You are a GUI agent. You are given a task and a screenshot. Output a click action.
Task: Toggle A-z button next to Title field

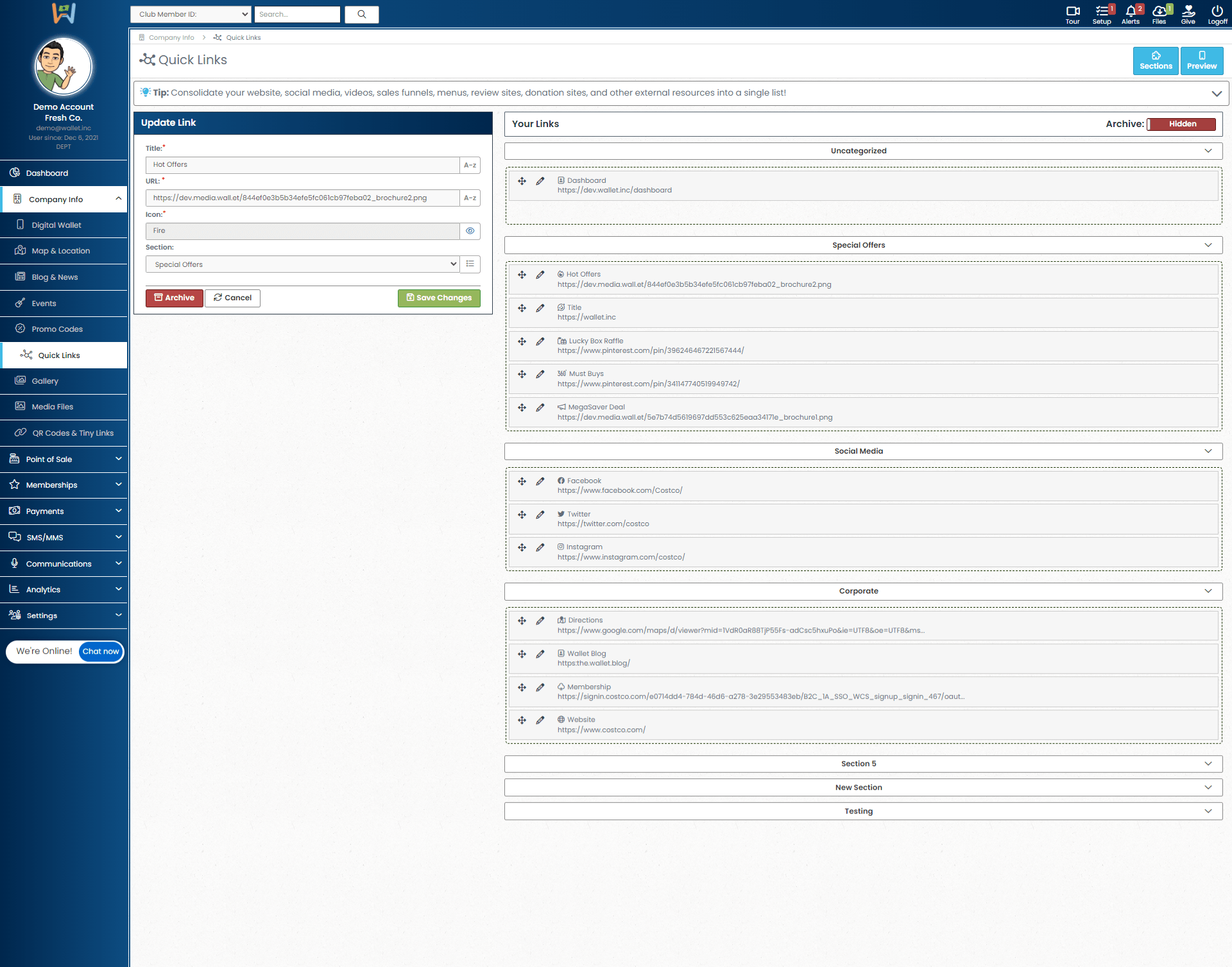[x=470, y=165]
